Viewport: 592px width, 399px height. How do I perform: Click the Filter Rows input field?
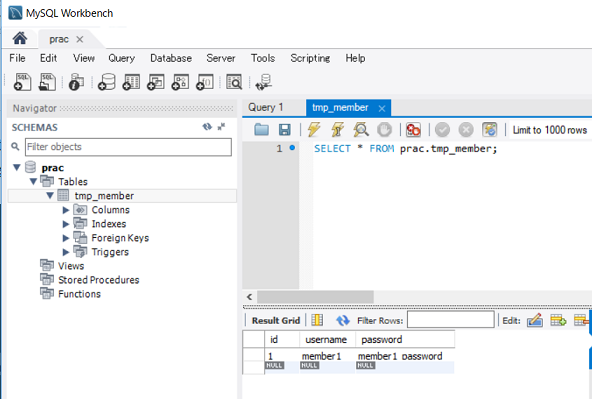tap(450, 320)
